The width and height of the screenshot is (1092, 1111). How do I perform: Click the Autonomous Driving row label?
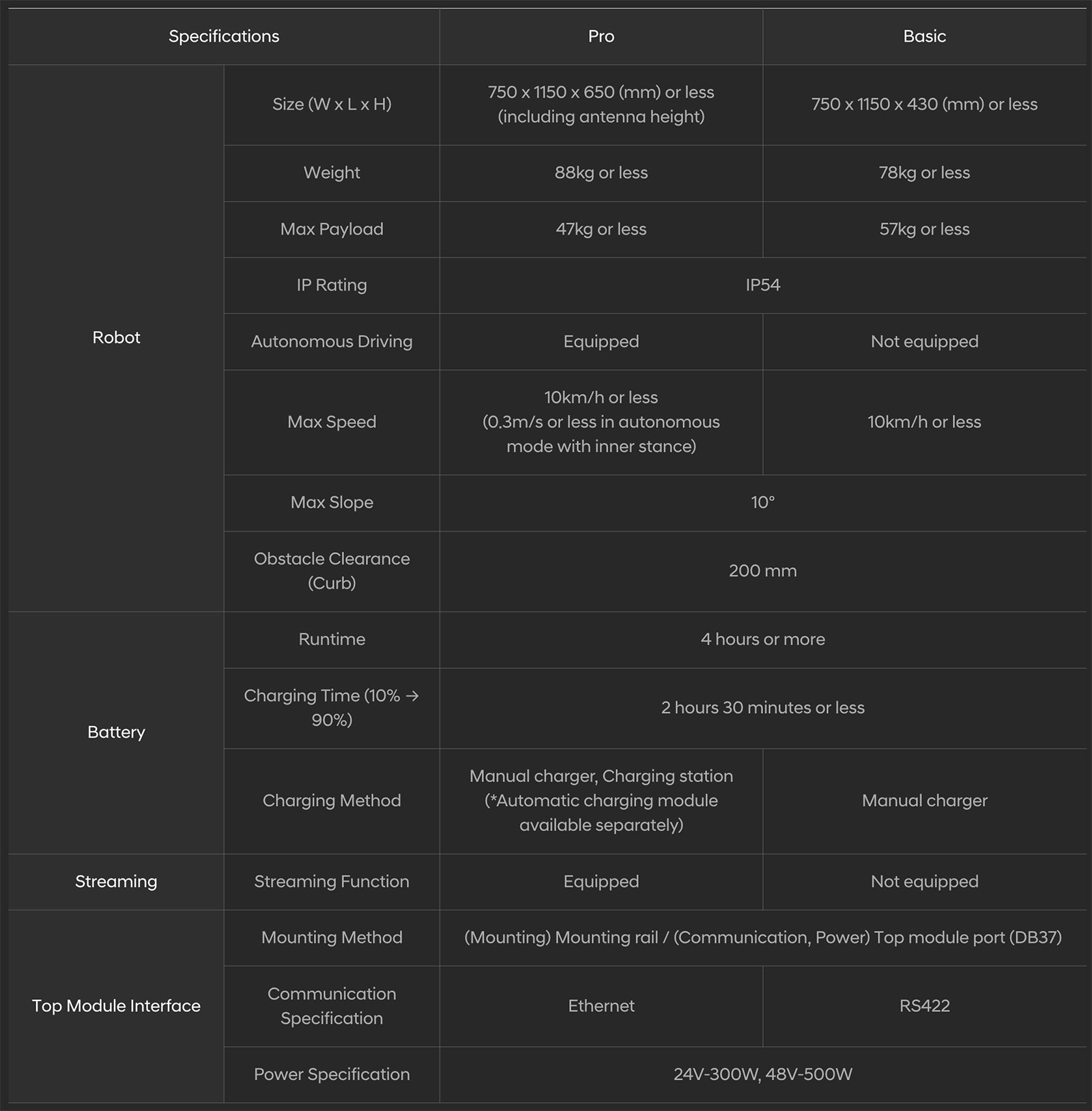pyautogui.click(x=332, y=341)
